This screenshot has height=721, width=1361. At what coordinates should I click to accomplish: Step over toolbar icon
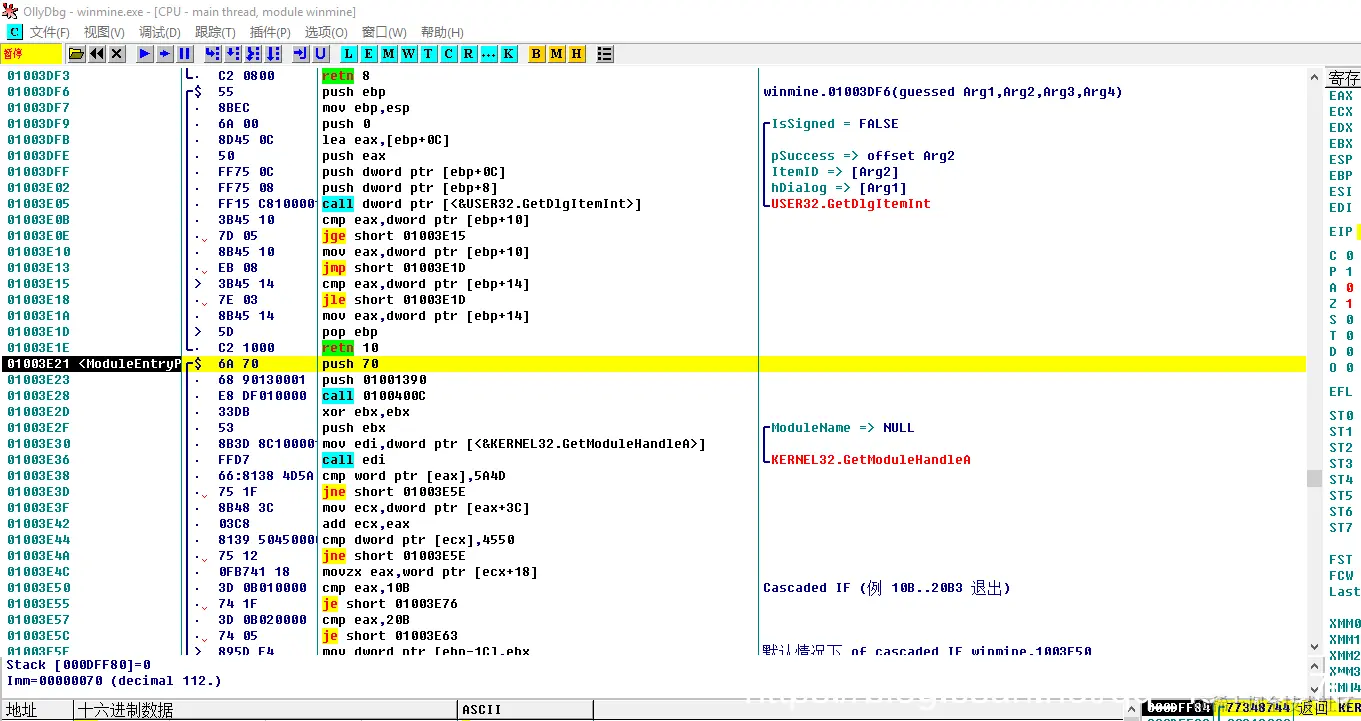(x=233, y=54)
